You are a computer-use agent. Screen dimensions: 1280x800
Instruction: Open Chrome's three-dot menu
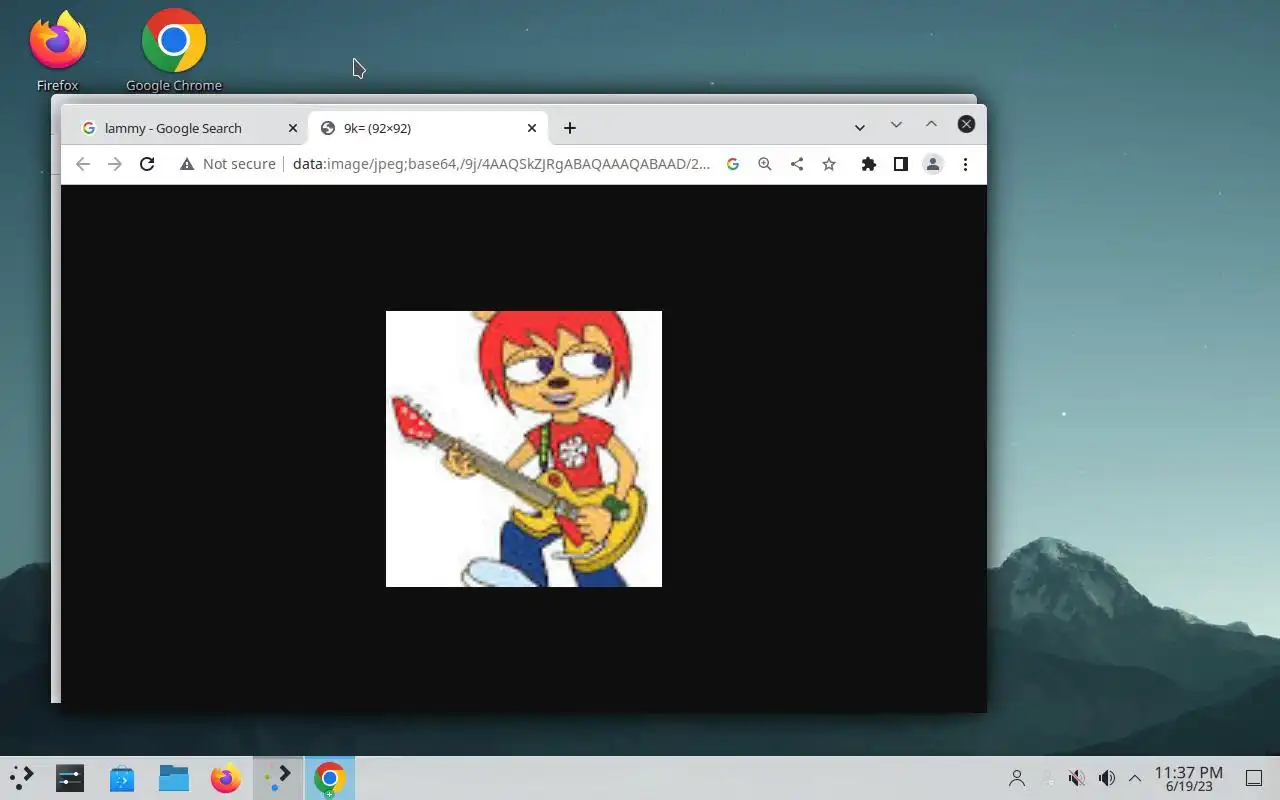[x=965, y=164]
